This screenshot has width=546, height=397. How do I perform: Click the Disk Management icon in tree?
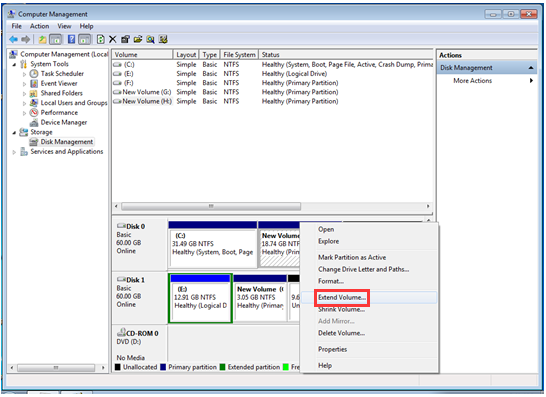34,142
